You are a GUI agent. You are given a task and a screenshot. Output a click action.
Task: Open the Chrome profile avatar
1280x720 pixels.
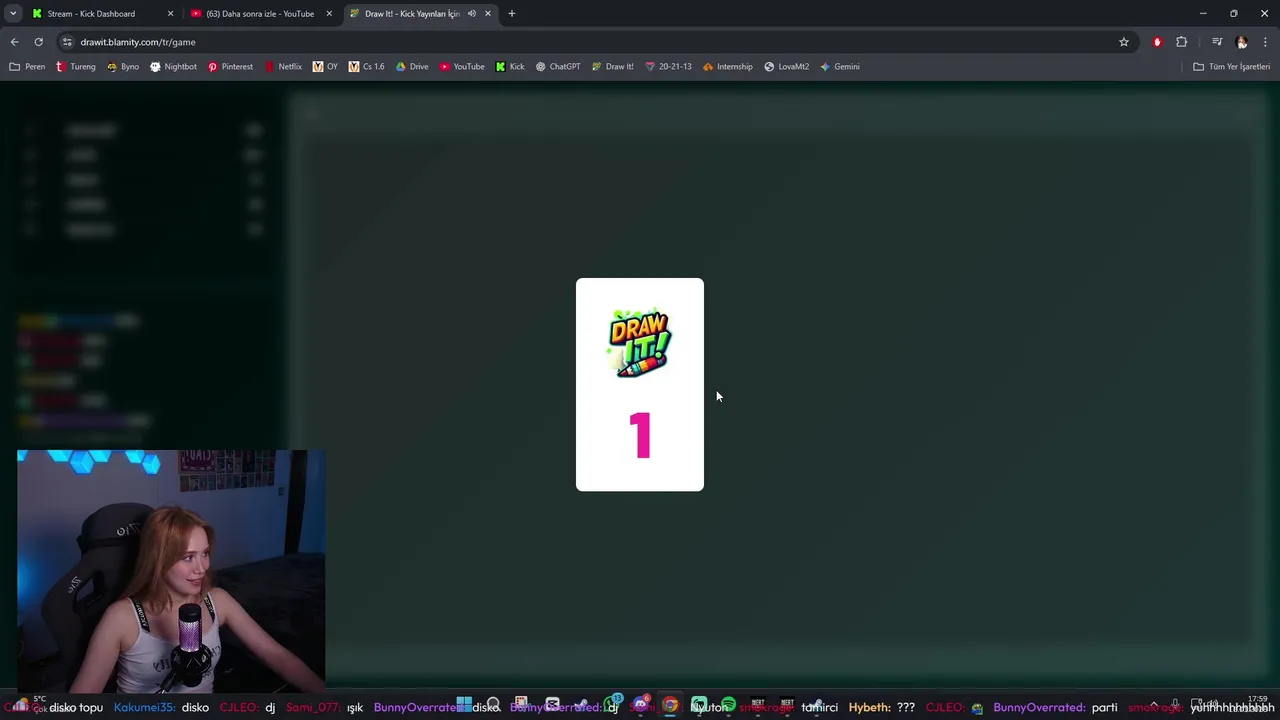point(1242,42)
